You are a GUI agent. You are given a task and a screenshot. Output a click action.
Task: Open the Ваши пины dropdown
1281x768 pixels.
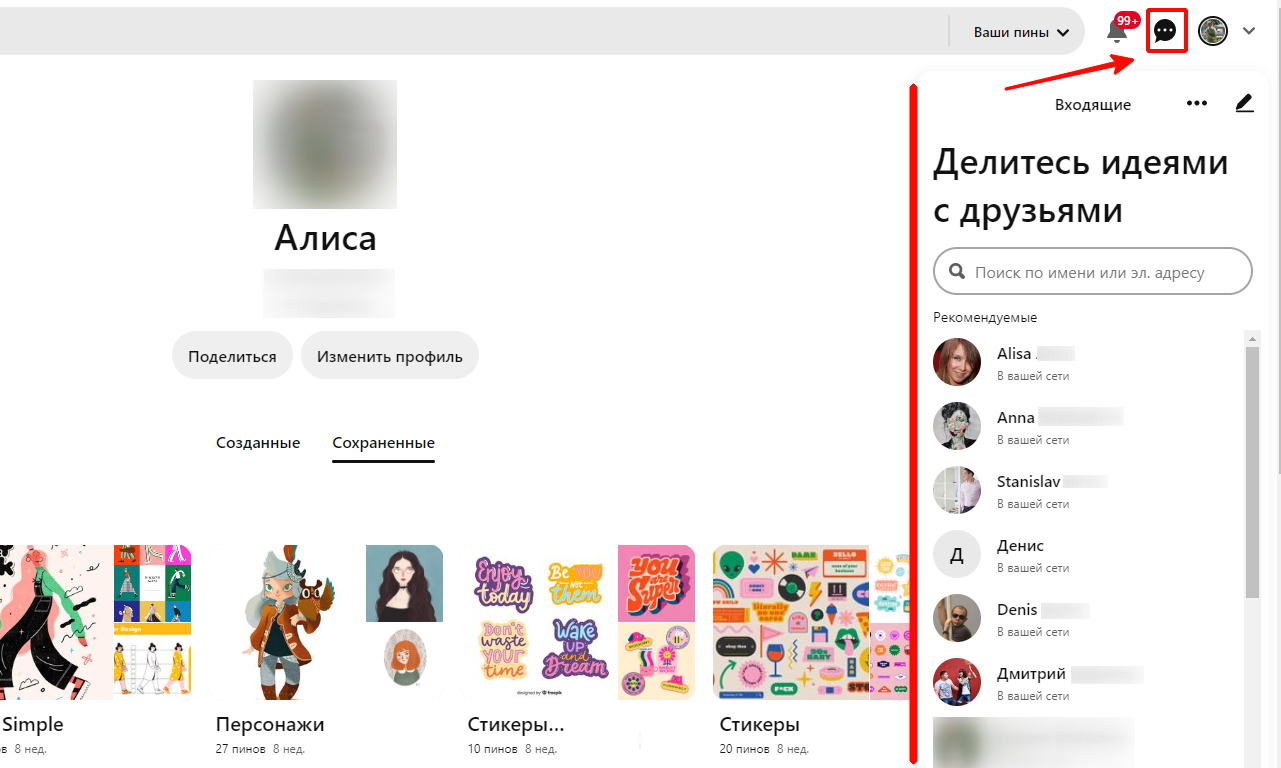click(x=1020, y=32)
